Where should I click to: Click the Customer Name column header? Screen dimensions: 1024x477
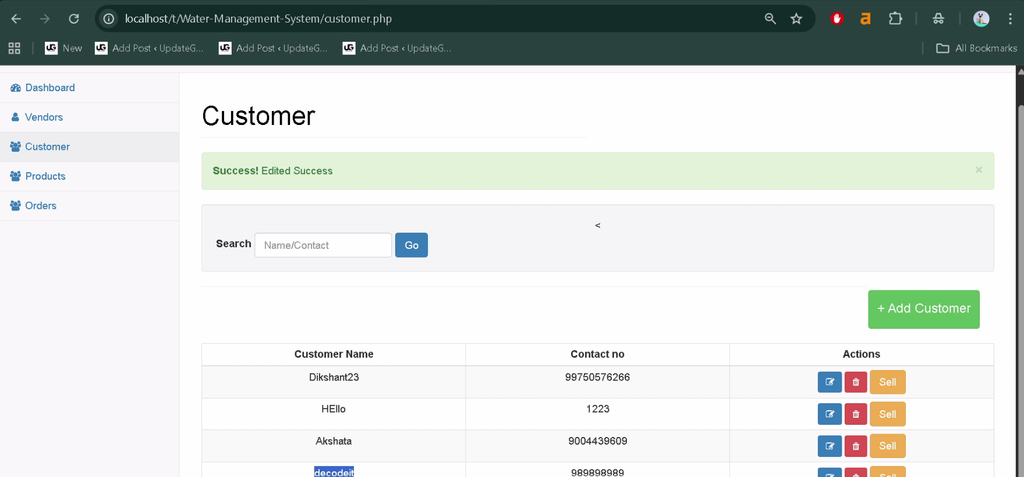[334, 354]
